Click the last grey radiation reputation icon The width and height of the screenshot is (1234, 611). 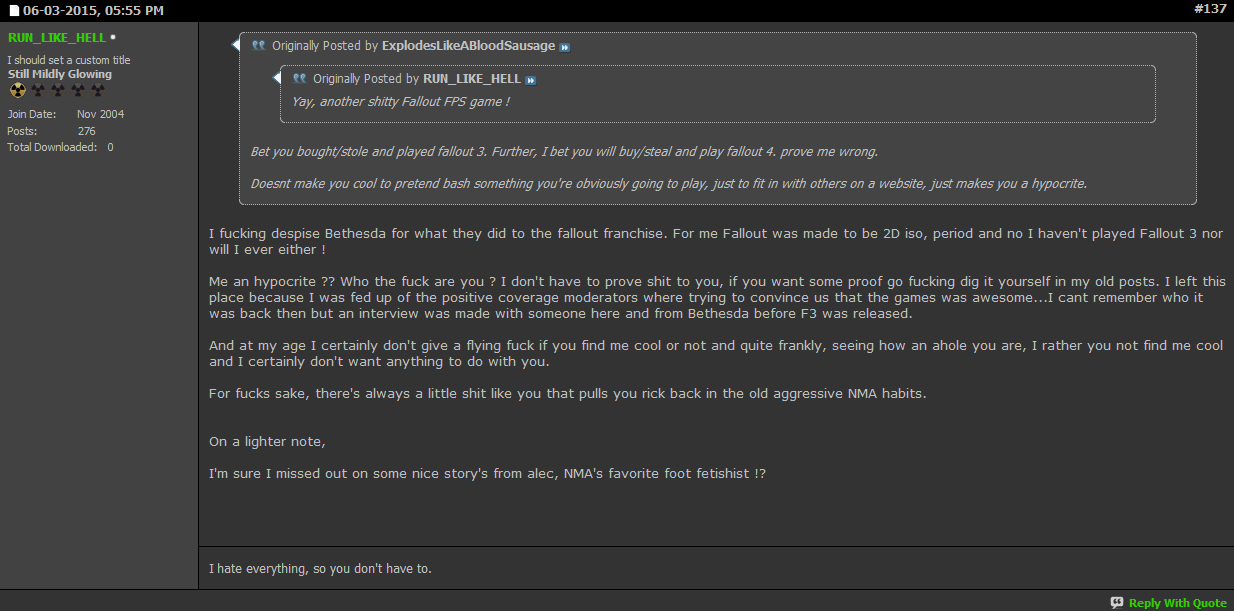pyautogui.click(x=97, y=90)
